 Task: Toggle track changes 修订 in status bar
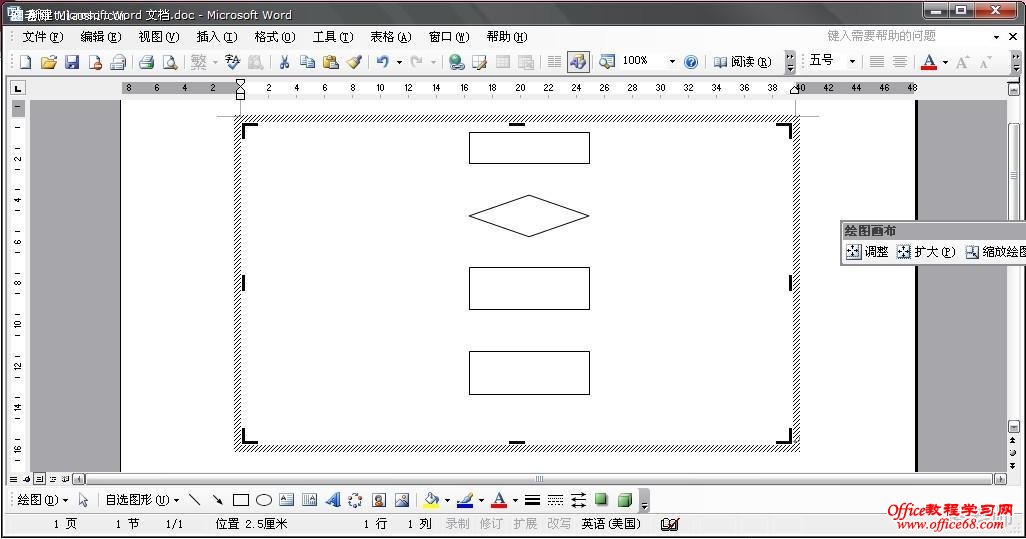(491, 524)
